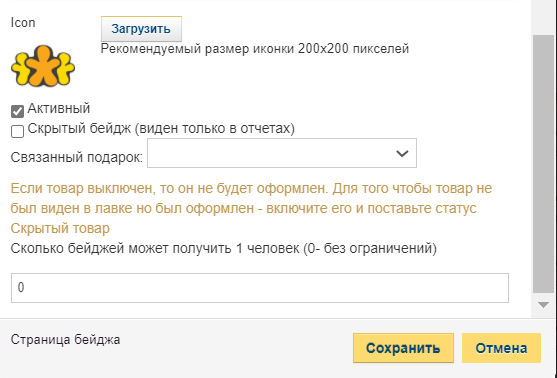Click the Связанный подарок field label
557x378 pixels.
77,157
